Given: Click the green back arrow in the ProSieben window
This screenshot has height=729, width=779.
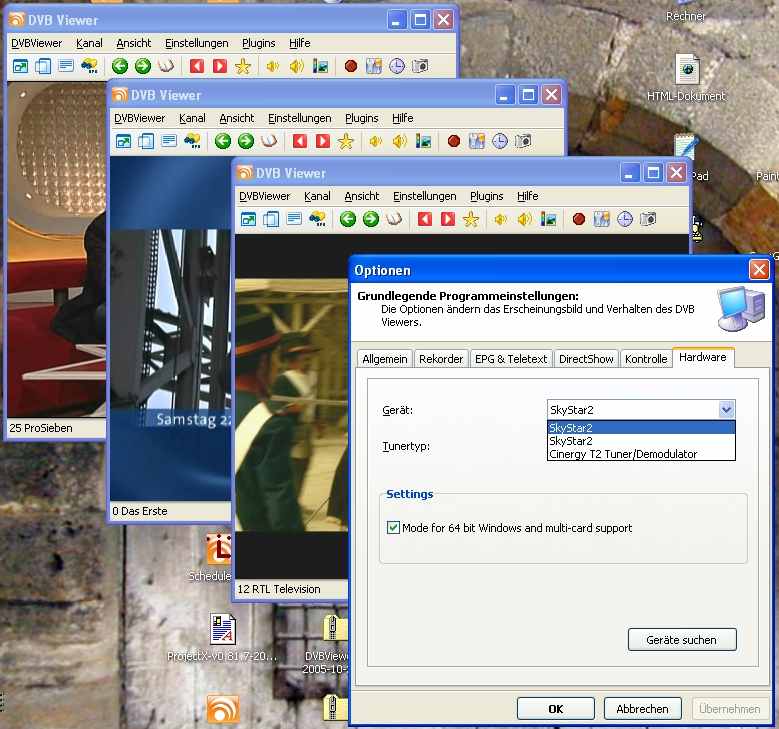Looking at the screenshot, I should point(120,66).
